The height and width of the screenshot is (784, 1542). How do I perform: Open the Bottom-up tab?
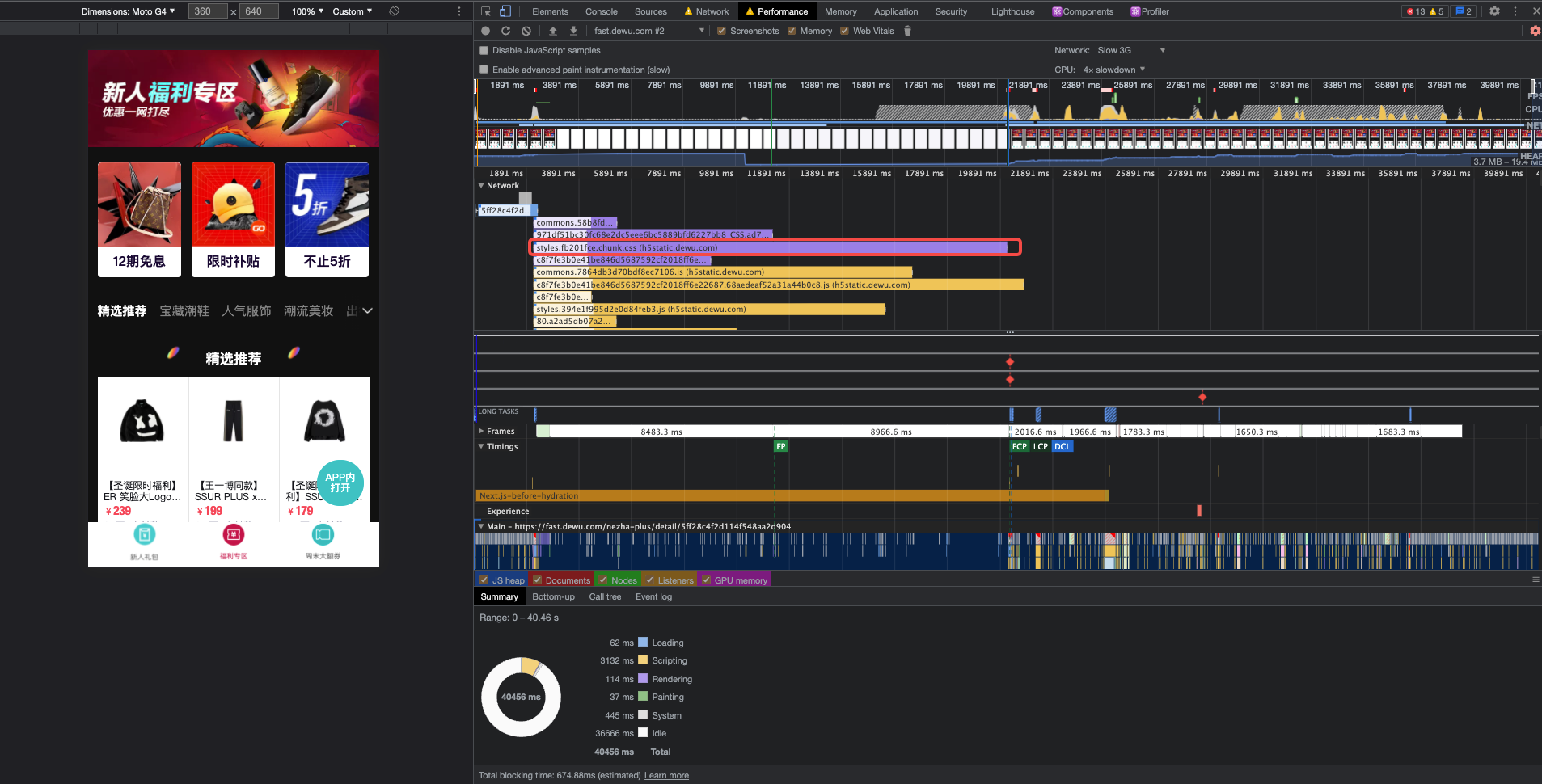pos(553,596)
